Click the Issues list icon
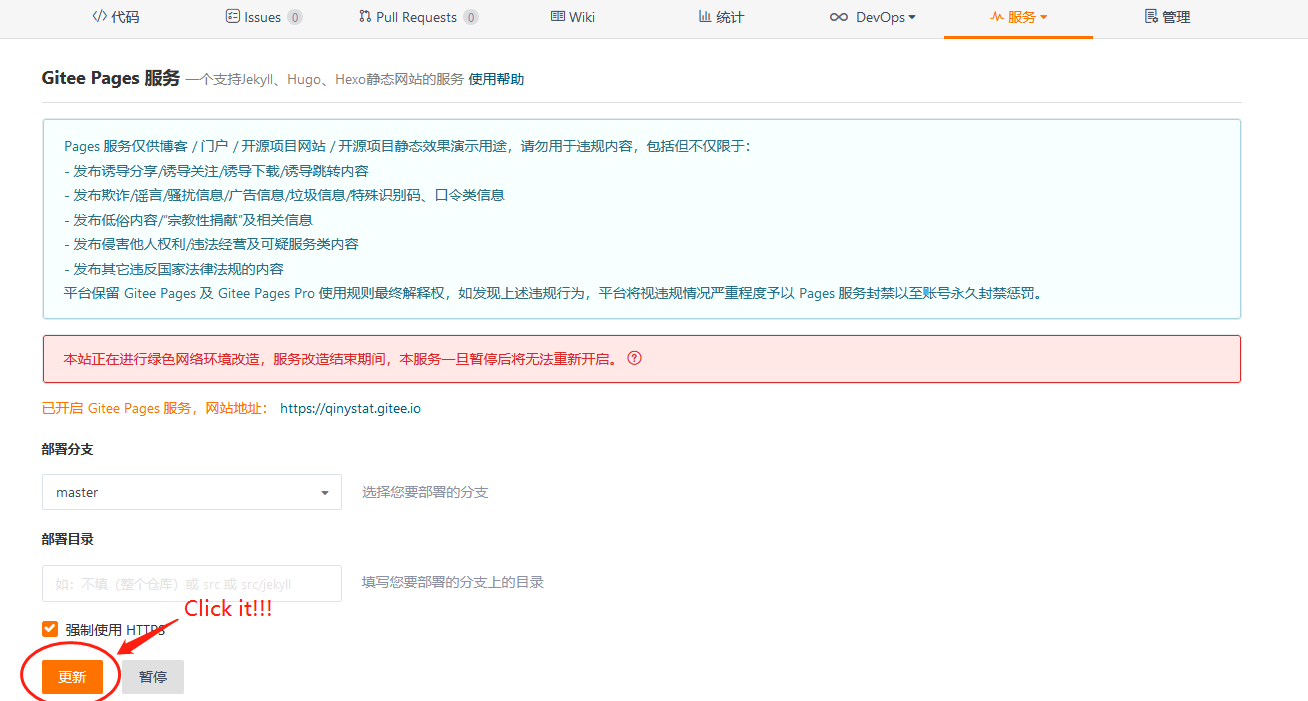 pos(233,17)
